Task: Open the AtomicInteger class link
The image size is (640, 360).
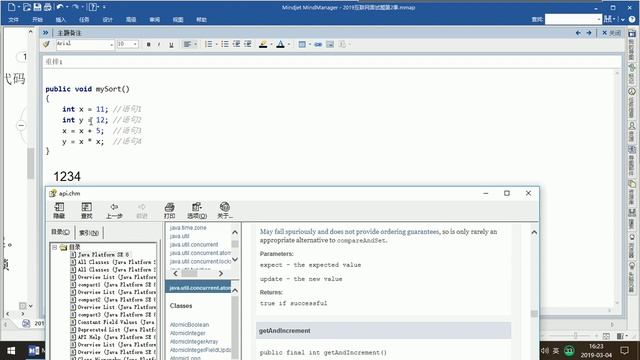Action: 188,333
